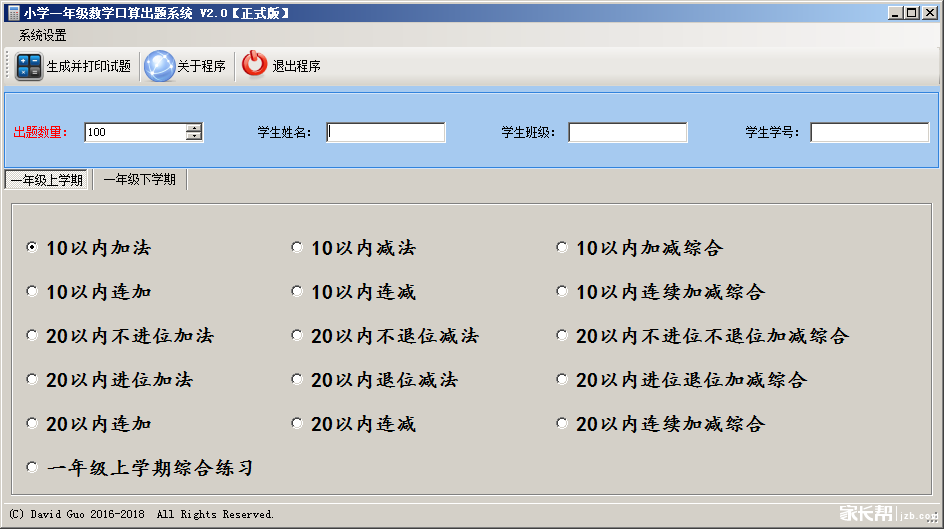944x529 pixels.
Task: Click the 退出程序 button label
Action: [296, 66]
